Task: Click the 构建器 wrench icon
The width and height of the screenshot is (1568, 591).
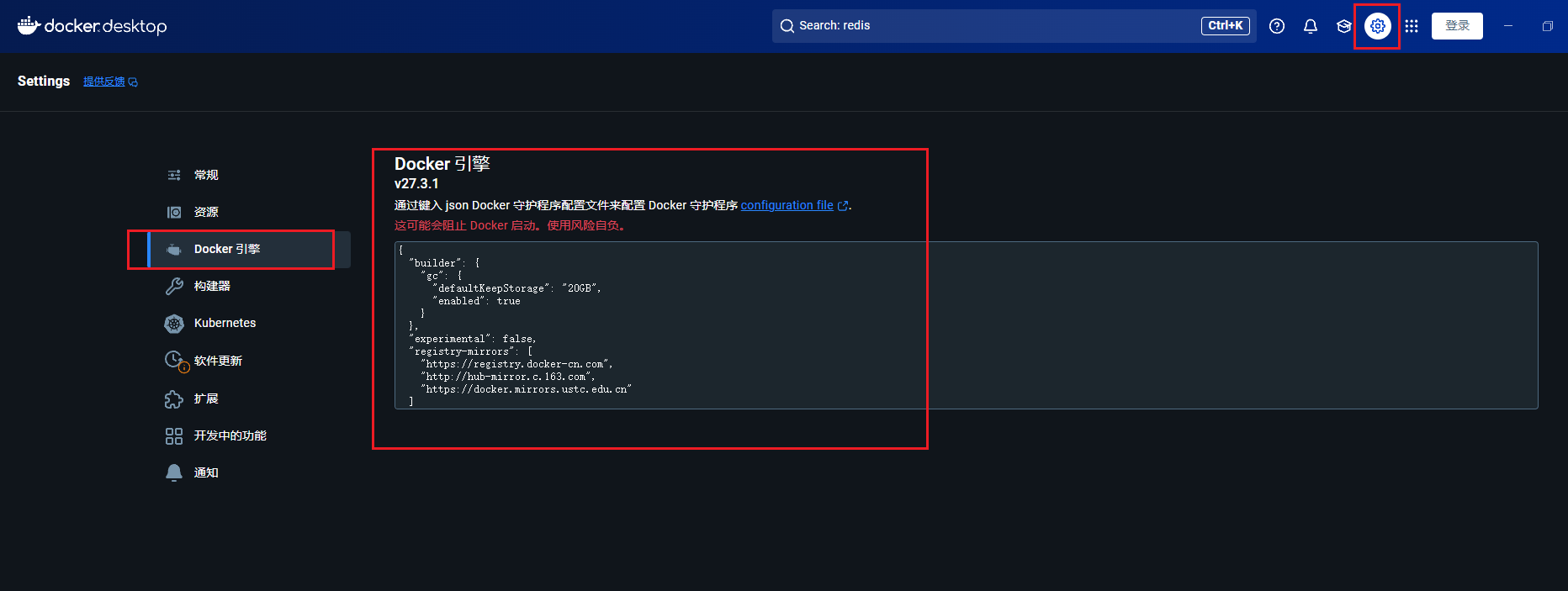Action: [174, 286]
